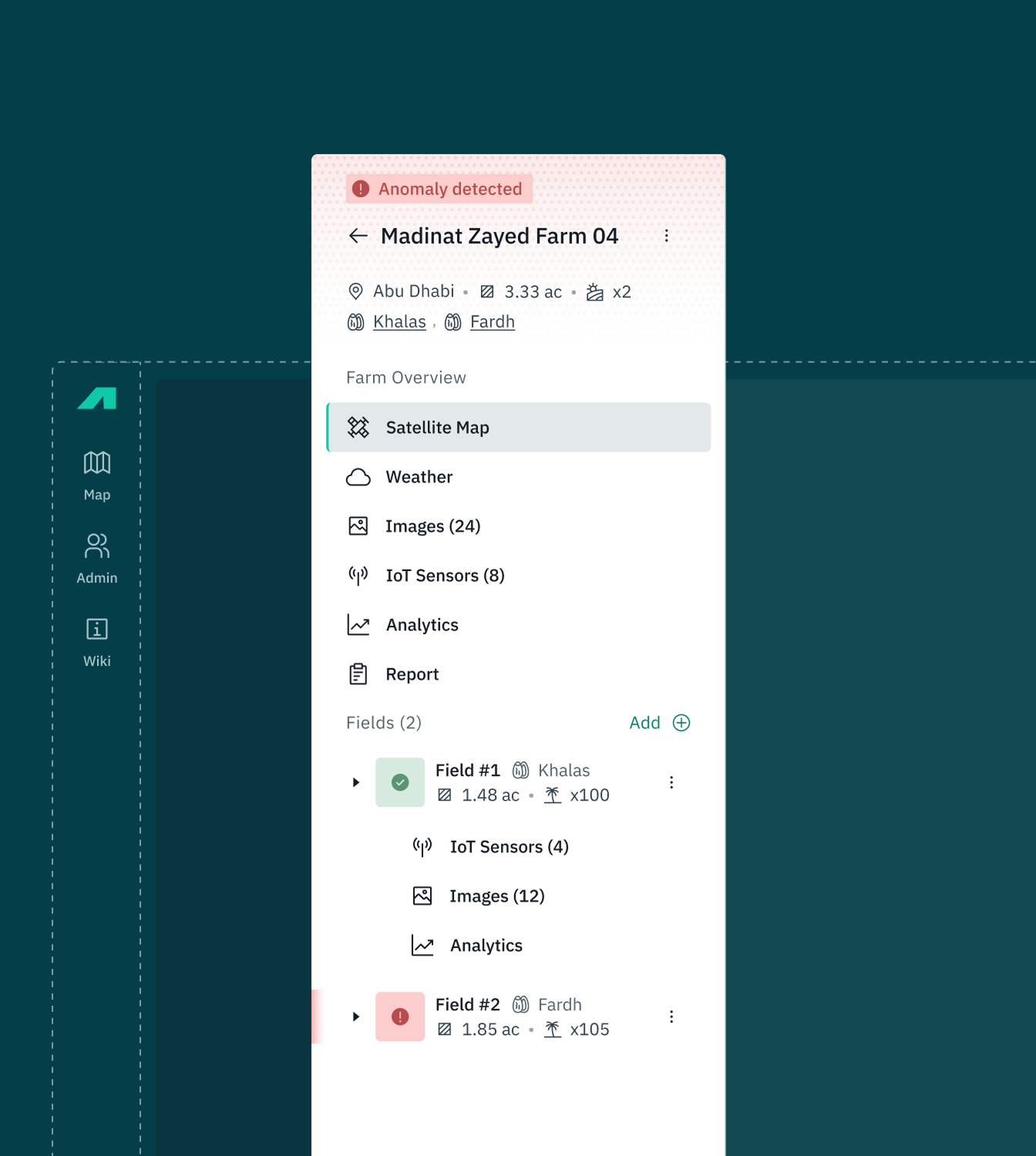Open the Weather cloud icon
The image size is (1036, 1156).
[x=358, y=477]
